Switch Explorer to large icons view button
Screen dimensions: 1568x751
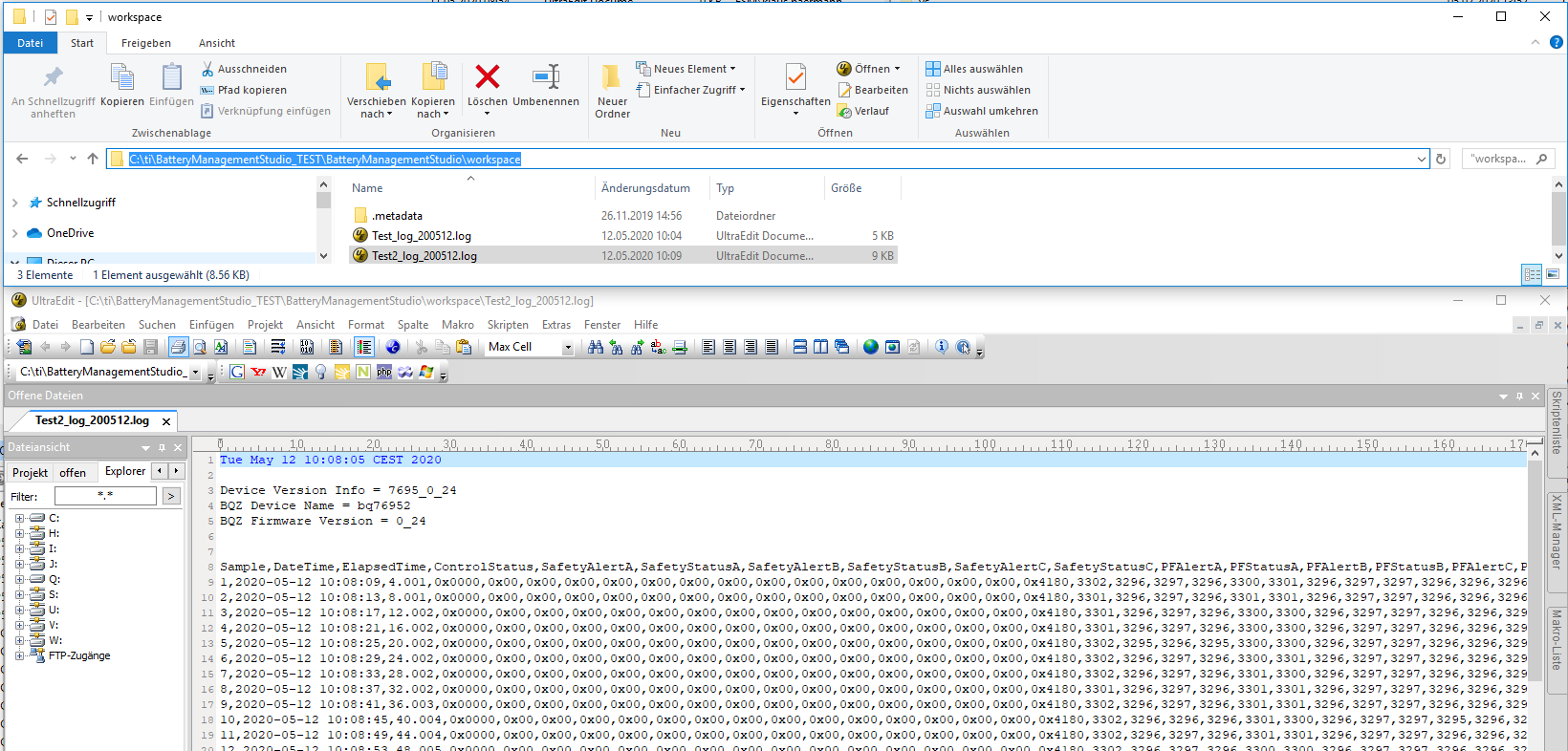(x=1553, y=274)
